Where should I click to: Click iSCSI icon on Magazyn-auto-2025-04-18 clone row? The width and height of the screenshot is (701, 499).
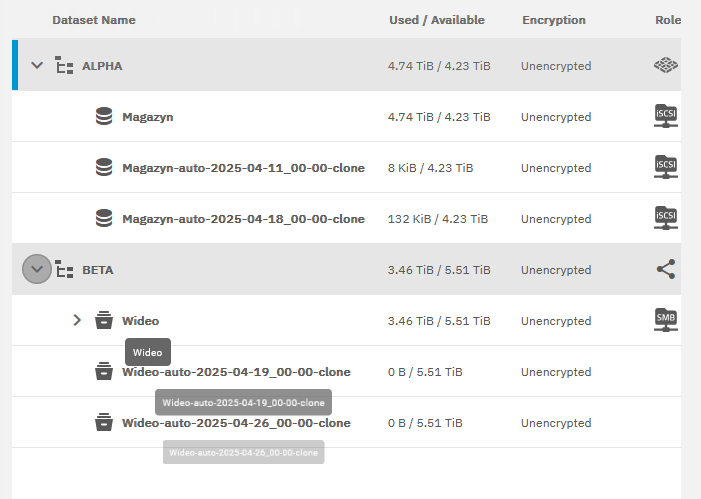[x=666, y=218]
